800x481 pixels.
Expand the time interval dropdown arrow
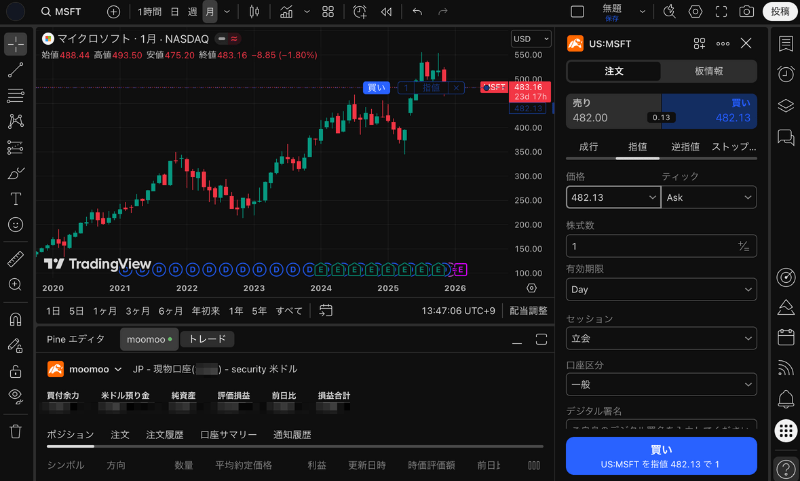click(227, 12)
